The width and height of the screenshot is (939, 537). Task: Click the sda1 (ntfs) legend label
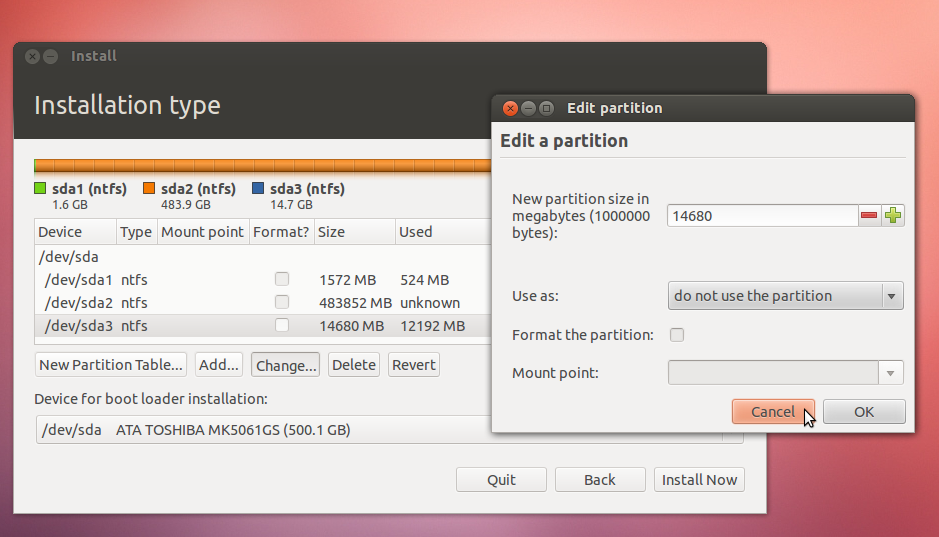pos(89,189)
